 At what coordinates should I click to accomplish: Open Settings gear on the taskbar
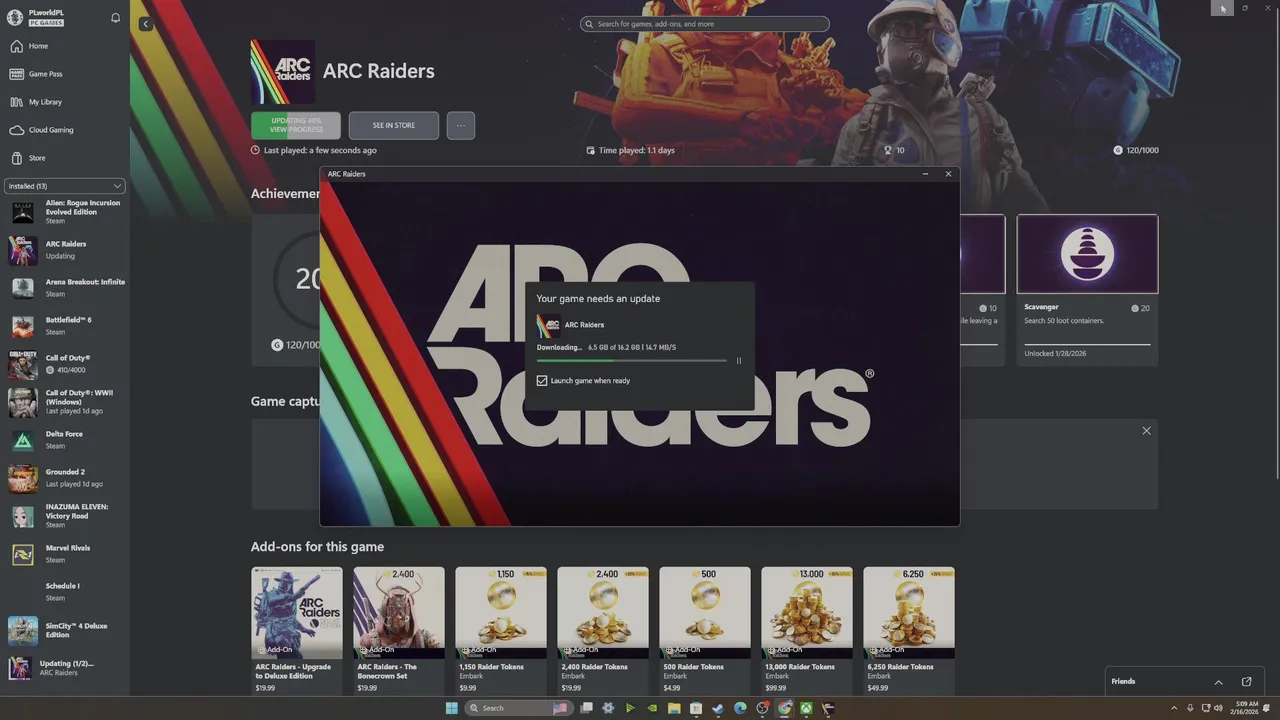coord(608,708)
